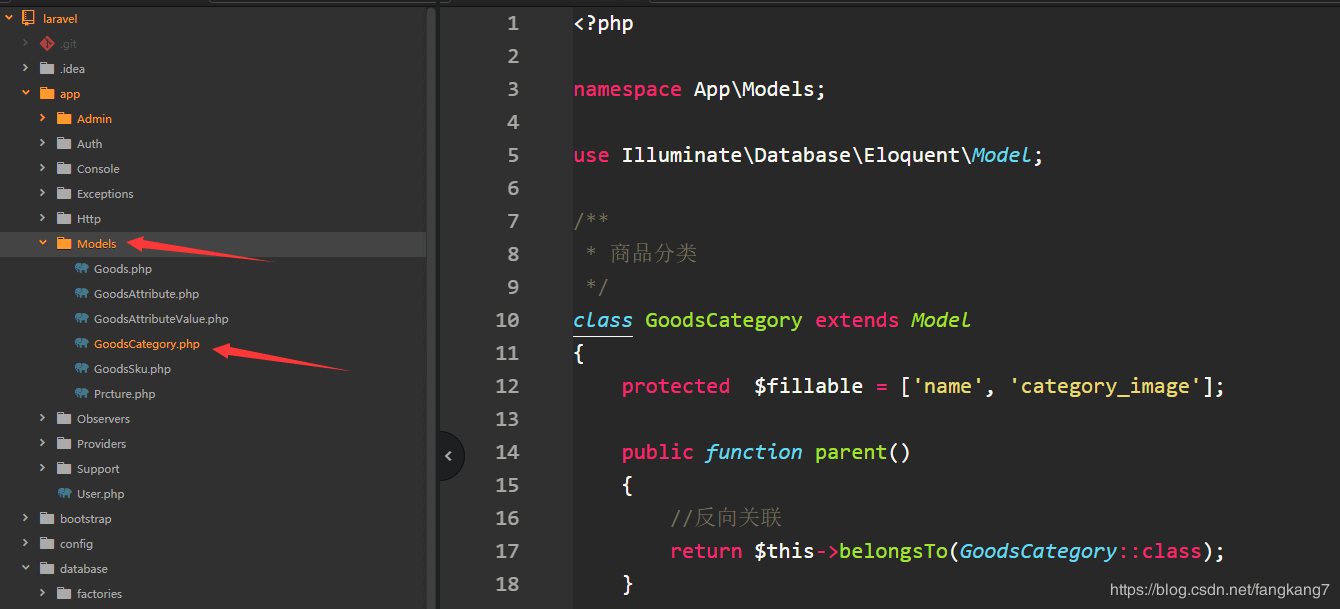Click the Console folder icon
The height and width of the screenshot is (609, 1340).
(64, 168)
